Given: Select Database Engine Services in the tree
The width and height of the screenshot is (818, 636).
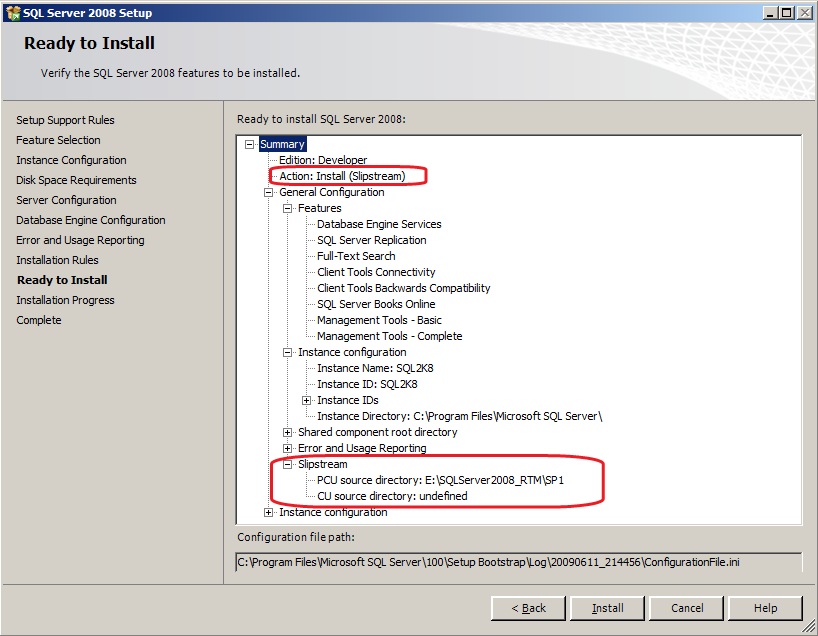Looking at the screenshot, I should [379, 224].
